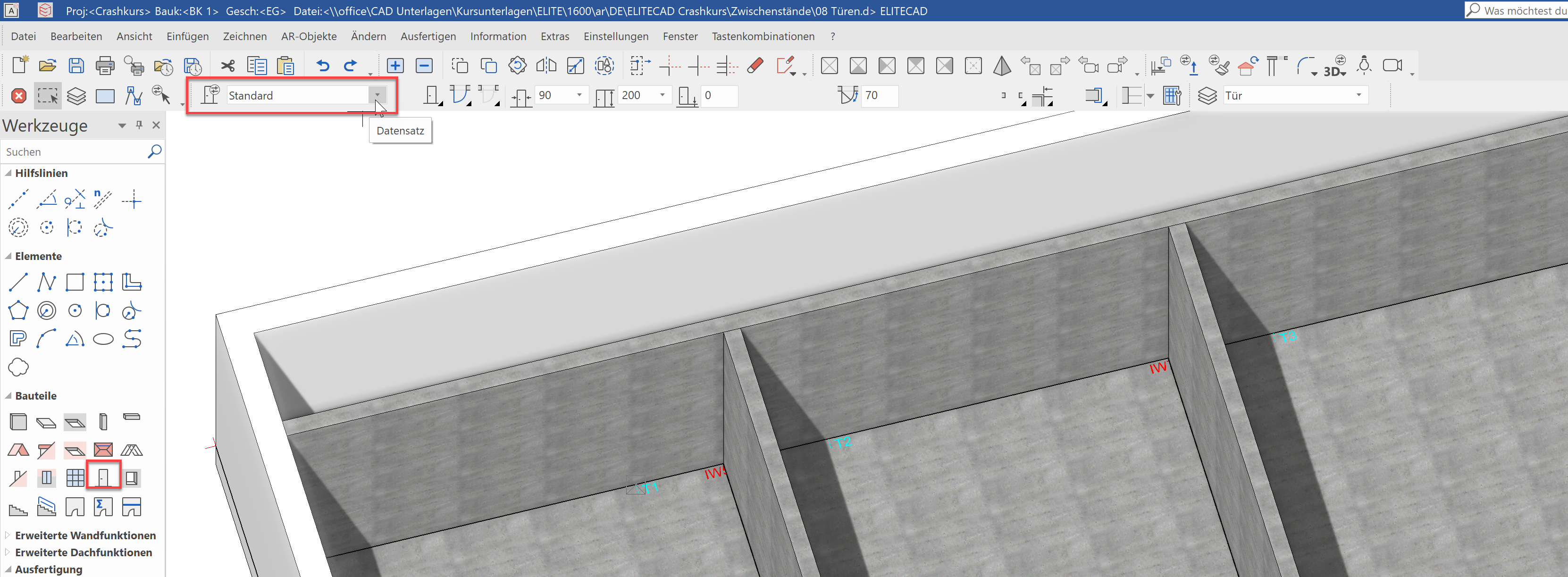This screenshot has height=577, width=1568.
Task: Open a file with the folder icon
Action: (x=48, y=65)
